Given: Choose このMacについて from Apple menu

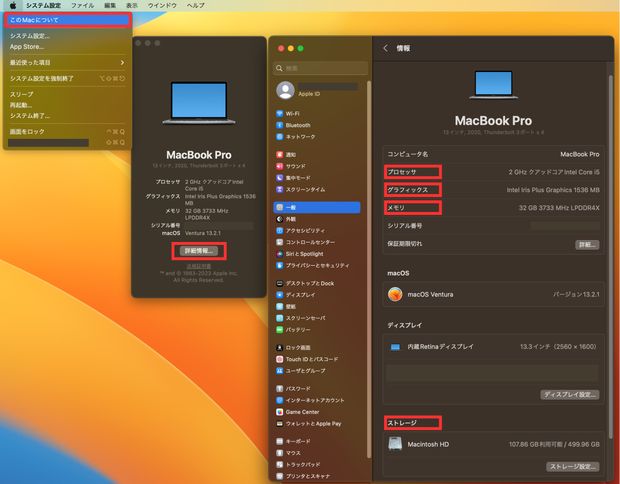Looking at the screenshot, I should coord(68,20).
